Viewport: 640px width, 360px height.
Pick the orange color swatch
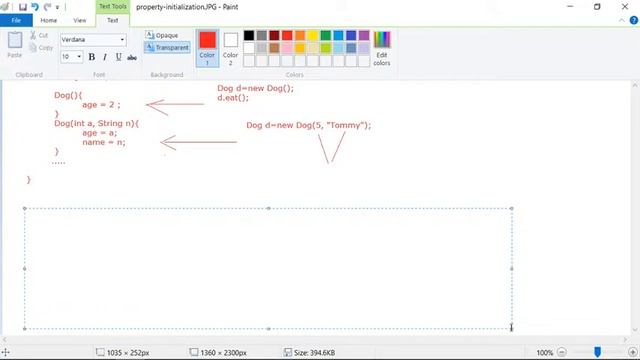[300, 36]
